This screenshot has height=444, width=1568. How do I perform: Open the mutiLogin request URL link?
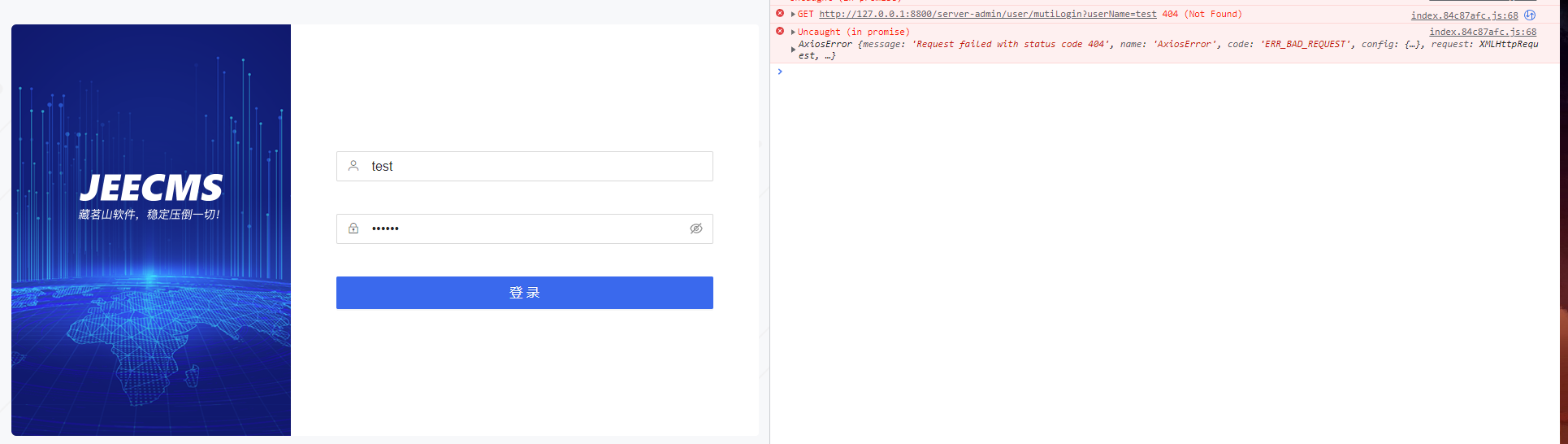[x=987, y=14]
